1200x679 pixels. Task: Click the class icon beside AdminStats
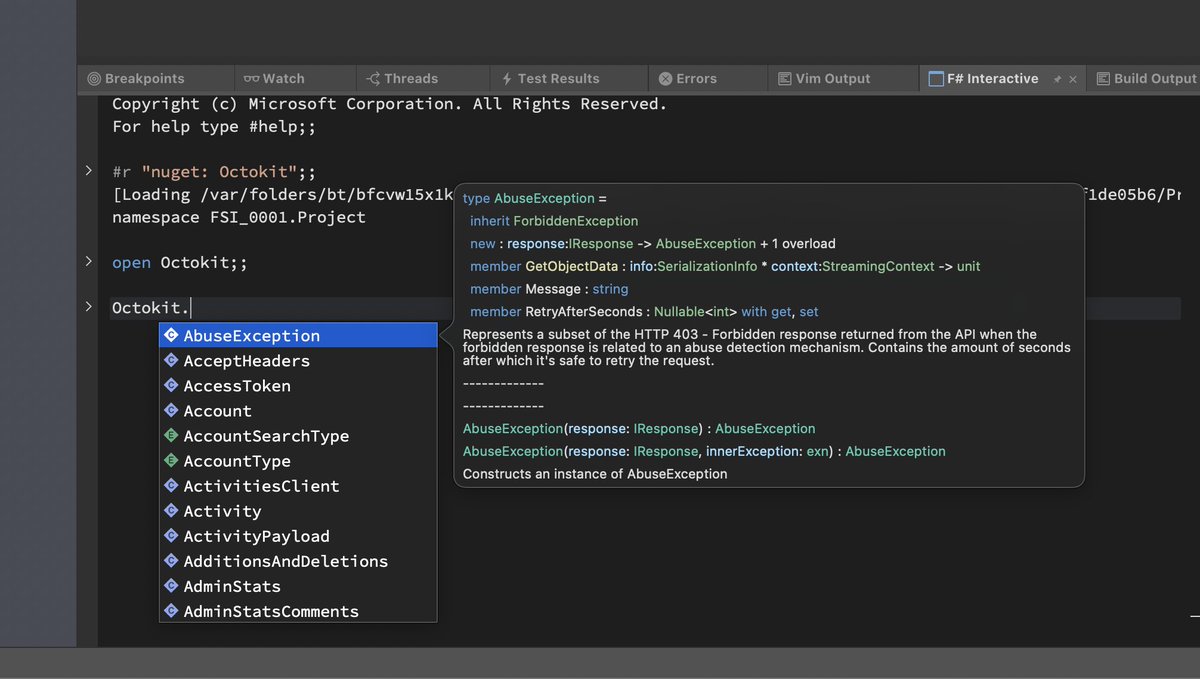[171, 586]
